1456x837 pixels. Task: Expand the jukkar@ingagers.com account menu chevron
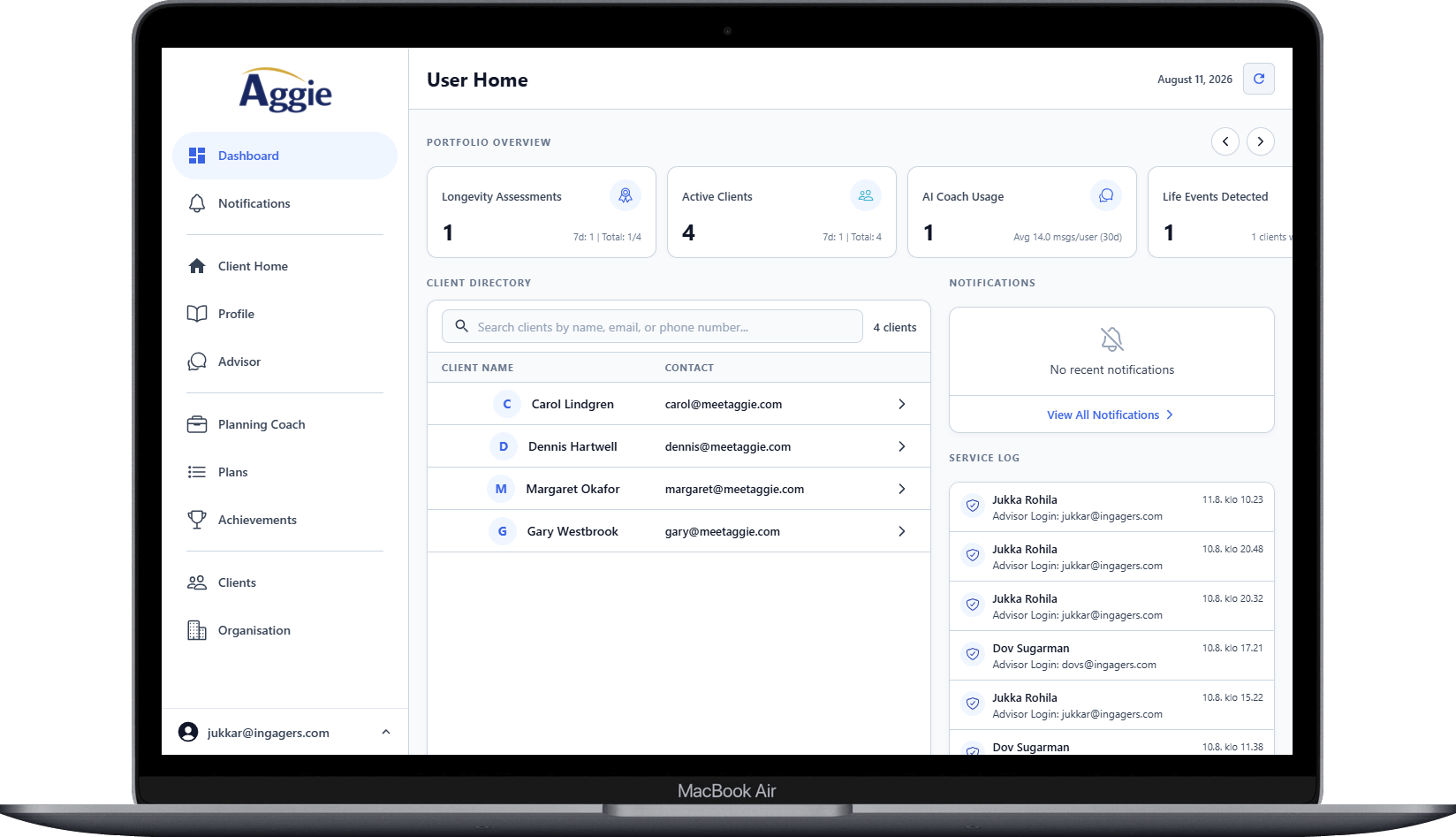386,732
